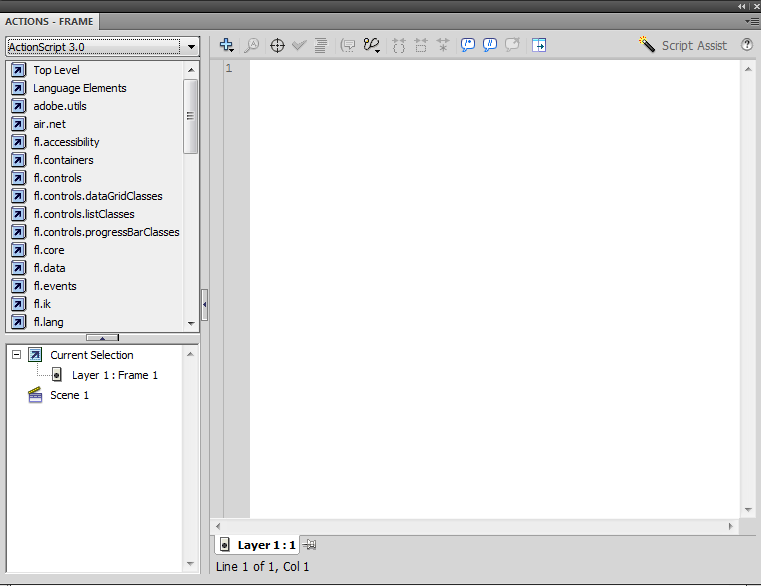
Task: Open the panel options menu at top right
Action: pos(751,20)
